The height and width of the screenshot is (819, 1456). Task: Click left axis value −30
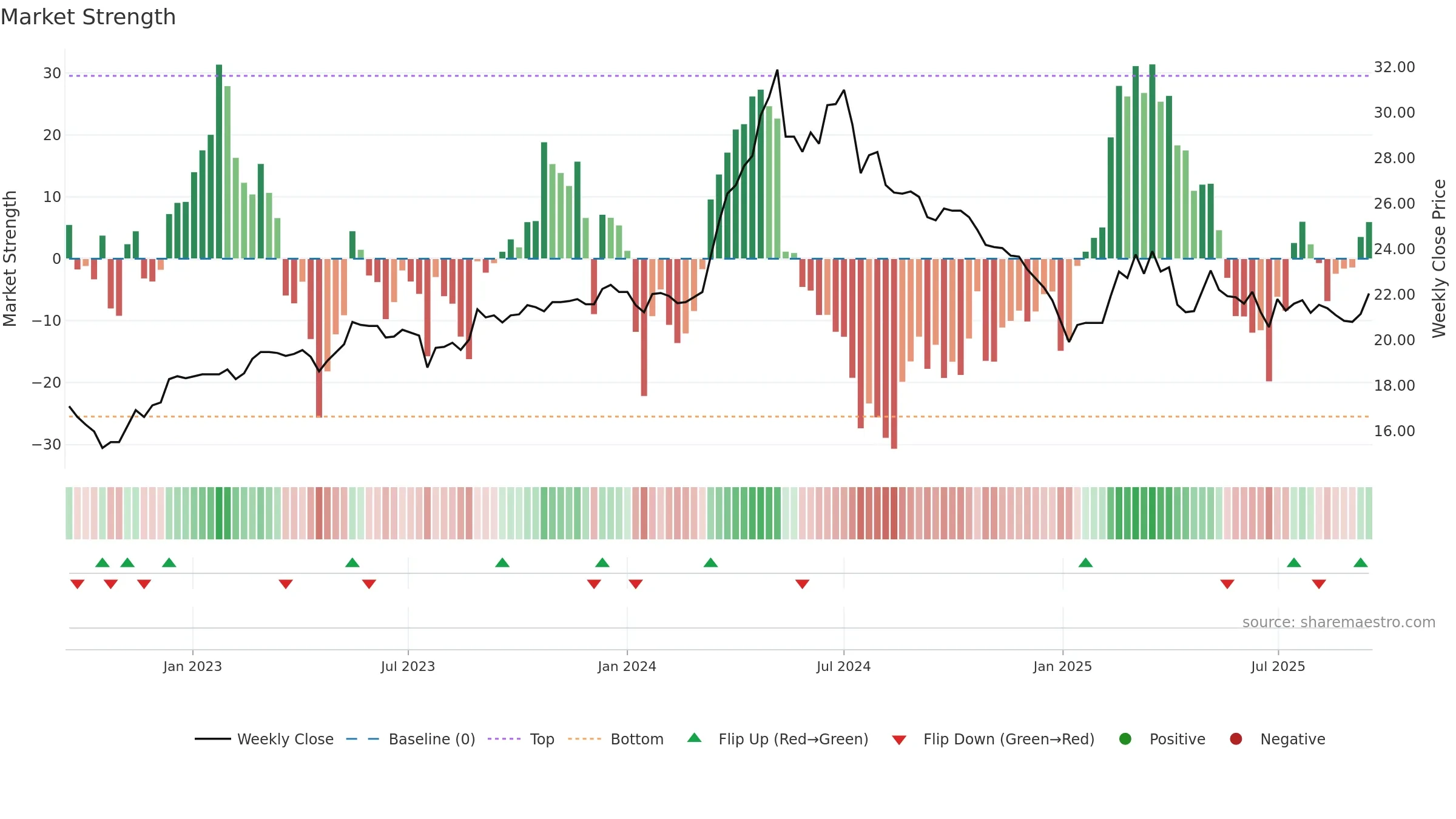[x=47, y=445]
